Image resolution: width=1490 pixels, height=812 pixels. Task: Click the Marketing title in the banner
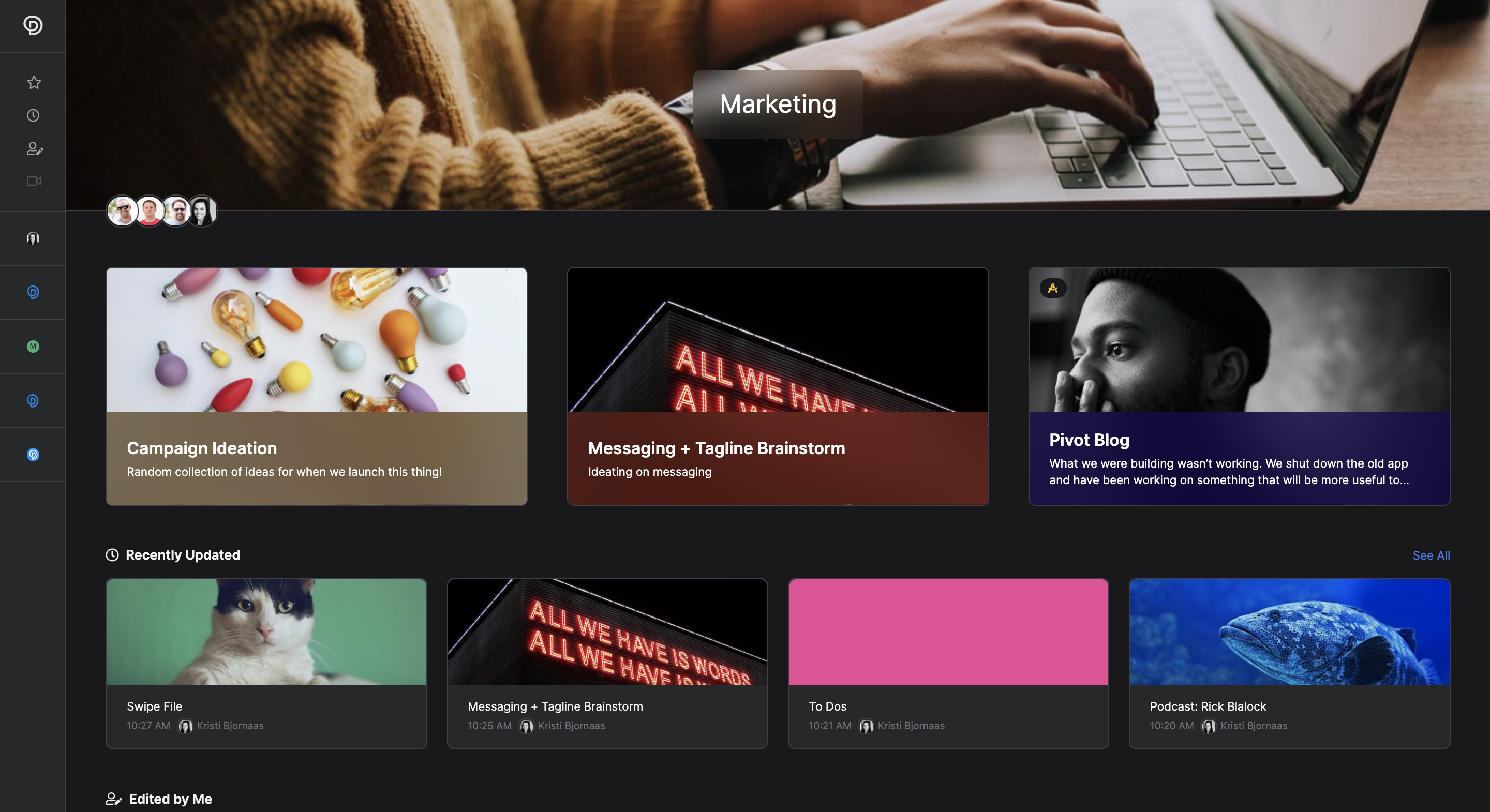point(778,104)
